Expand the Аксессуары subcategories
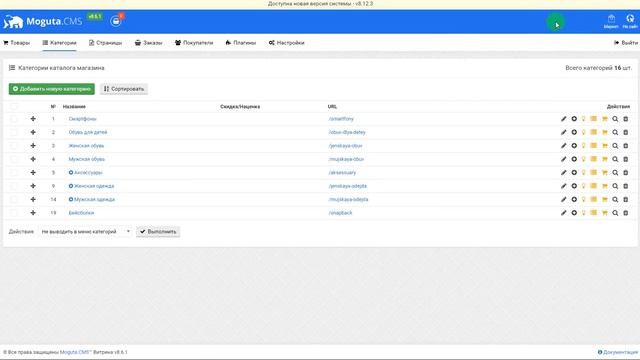The width and height of the screenshot is (640, 360). click(x=71, y=173)
